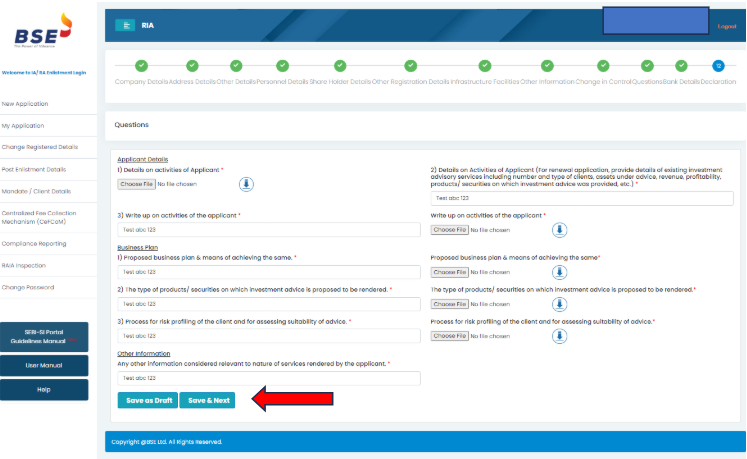Open New Application in sidebar
The image size is (747, 459).
coord(26,104)
